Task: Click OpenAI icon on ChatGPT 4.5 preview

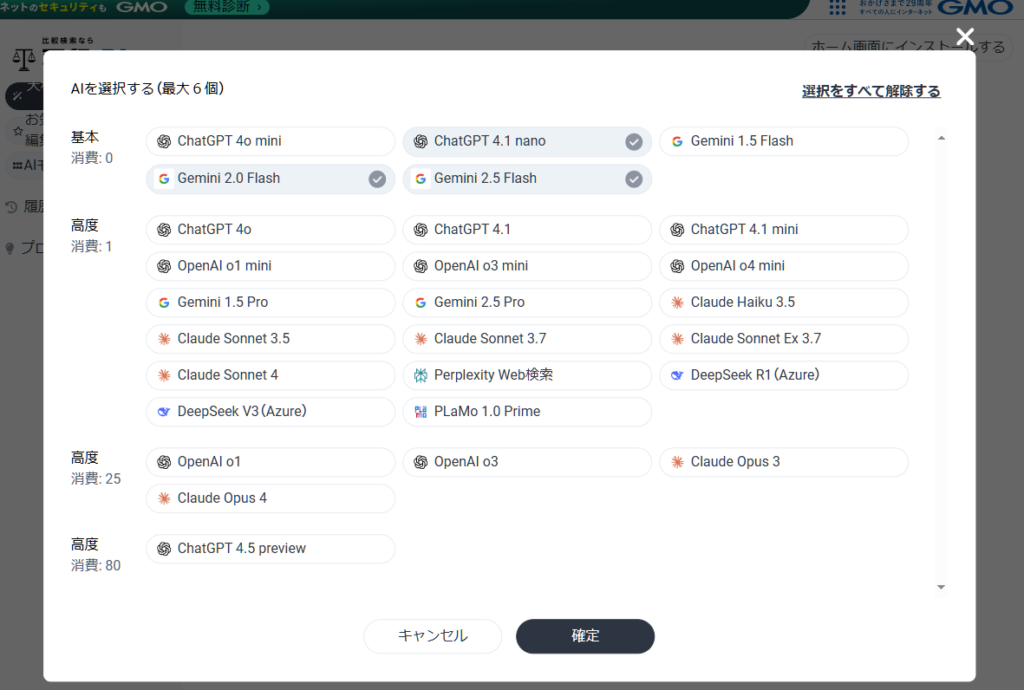Action: click(164, 549)
